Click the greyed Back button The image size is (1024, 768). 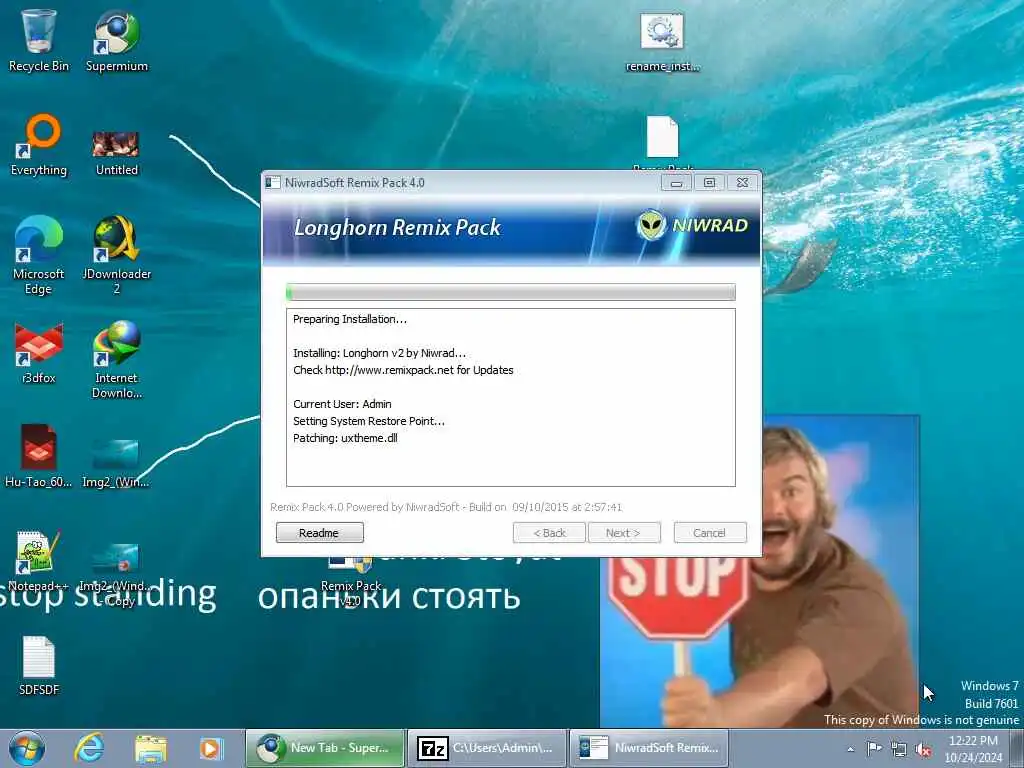(x=549, y=533)
